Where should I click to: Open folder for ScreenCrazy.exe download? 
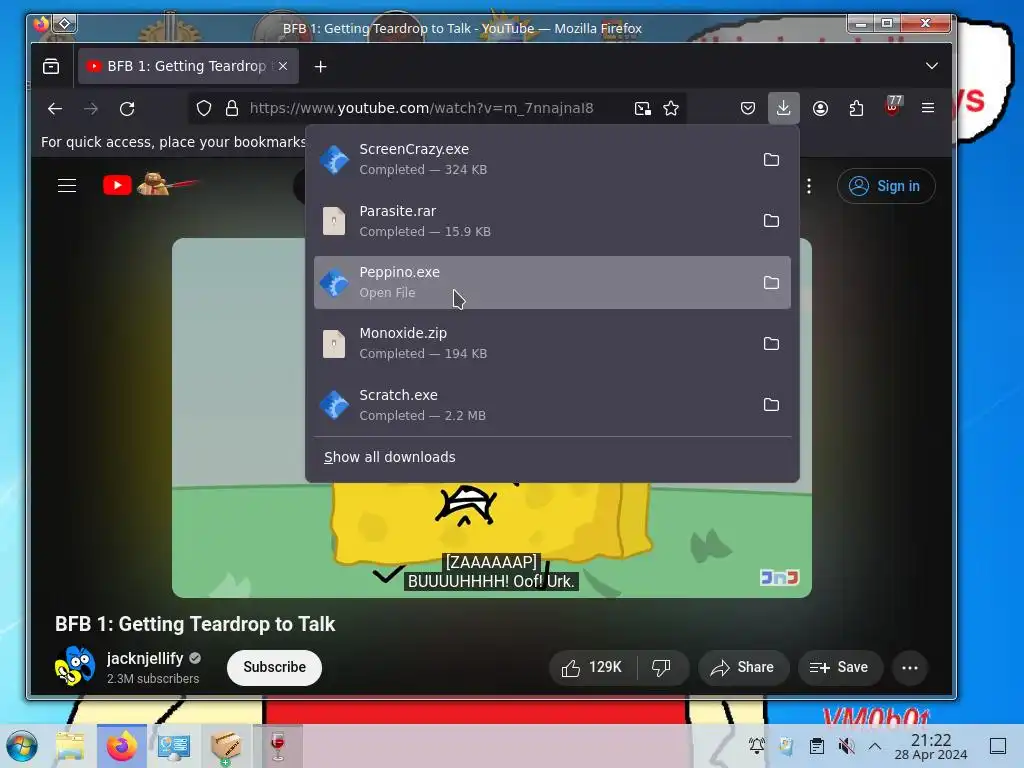click(771, 159)
